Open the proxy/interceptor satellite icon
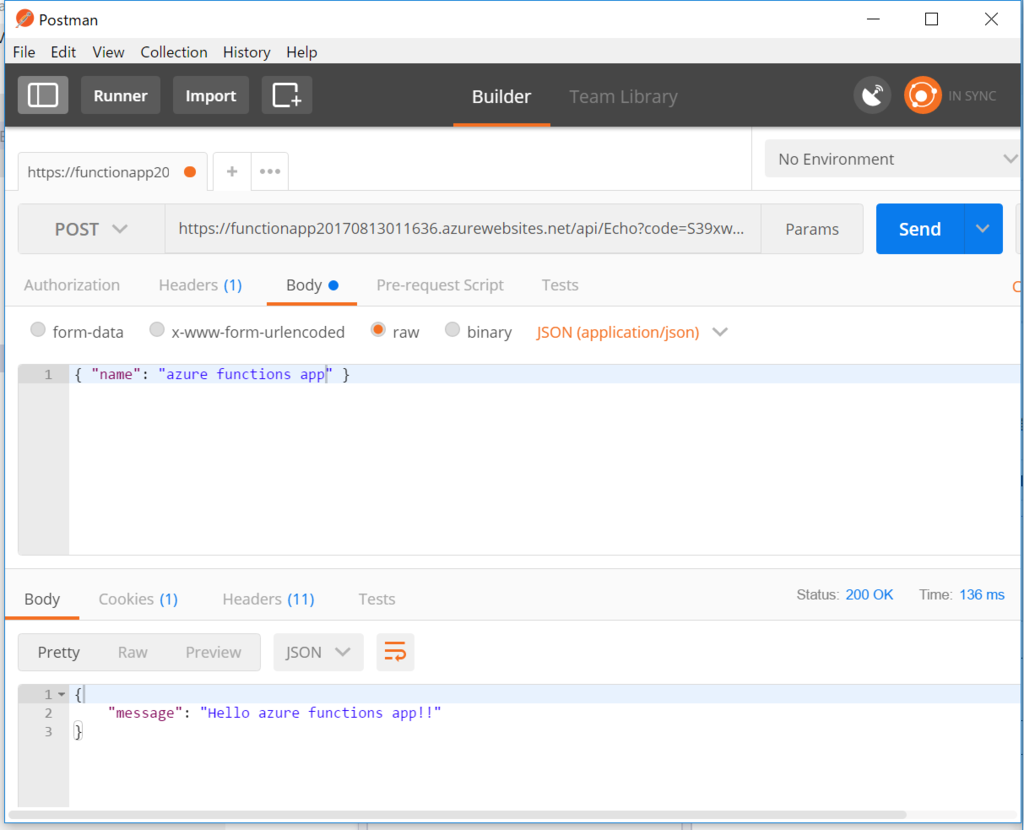Screen dimensions: 1024x830 (x=872, y=95)
